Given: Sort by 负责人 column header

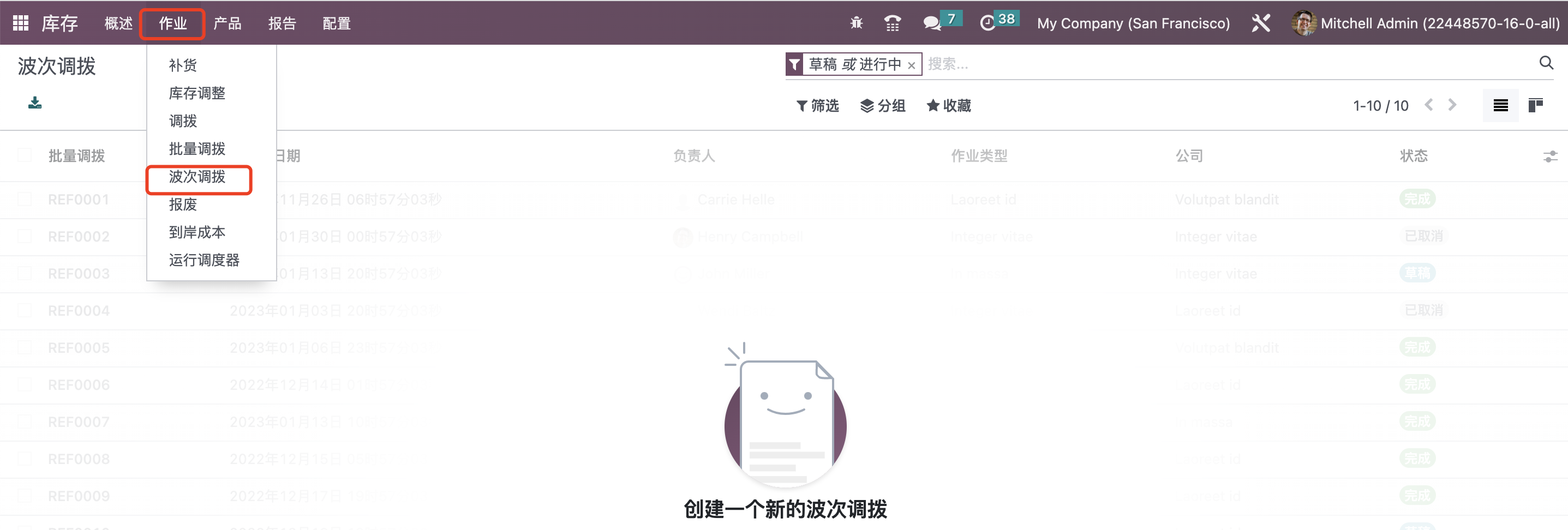Looking at the screenshot, I should [x=694, y=156].
